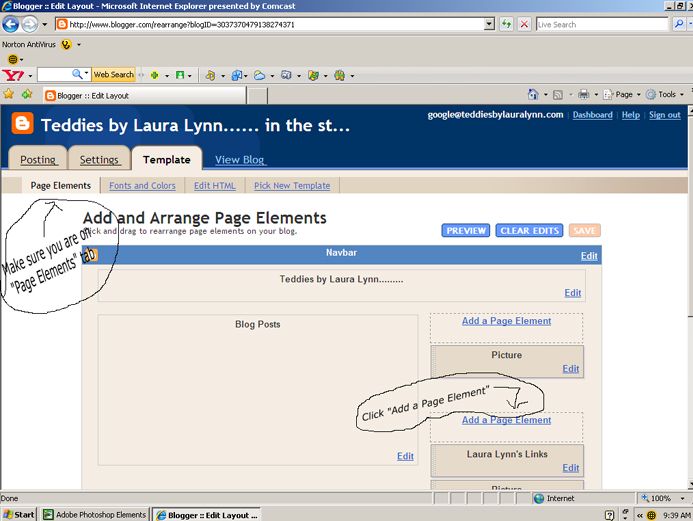Screen dimensions: 693x521
Task: Click the Stop loading red X icon
Action: 524,24
